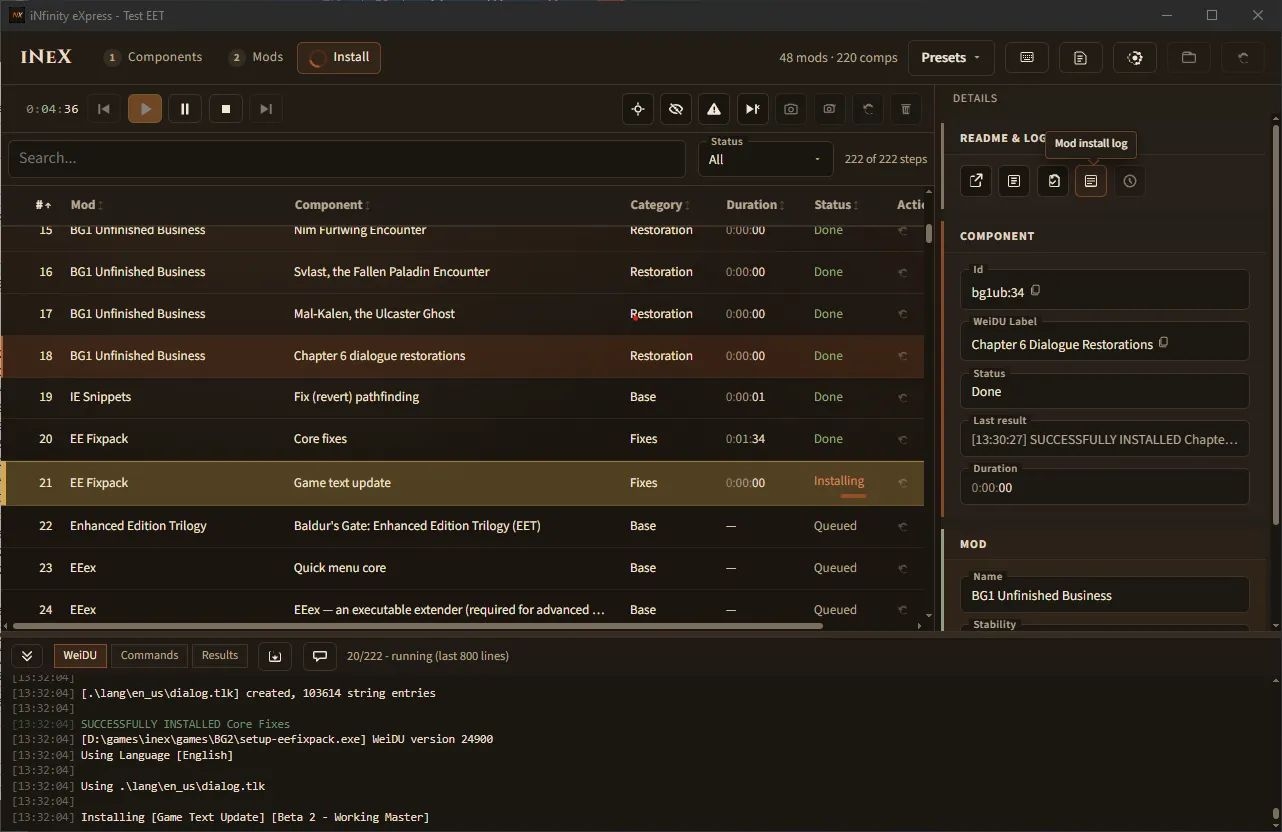Viewport: 1282px width, 832px height.
Task: Open the WeiDU log tab
Action: pos(80,656)
